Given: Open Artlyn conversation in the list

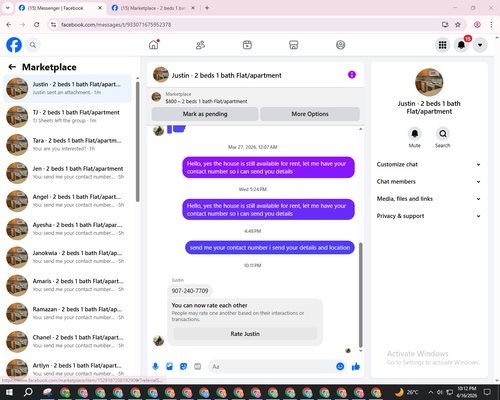Looking at the screenshot, I should coord(67,369).
